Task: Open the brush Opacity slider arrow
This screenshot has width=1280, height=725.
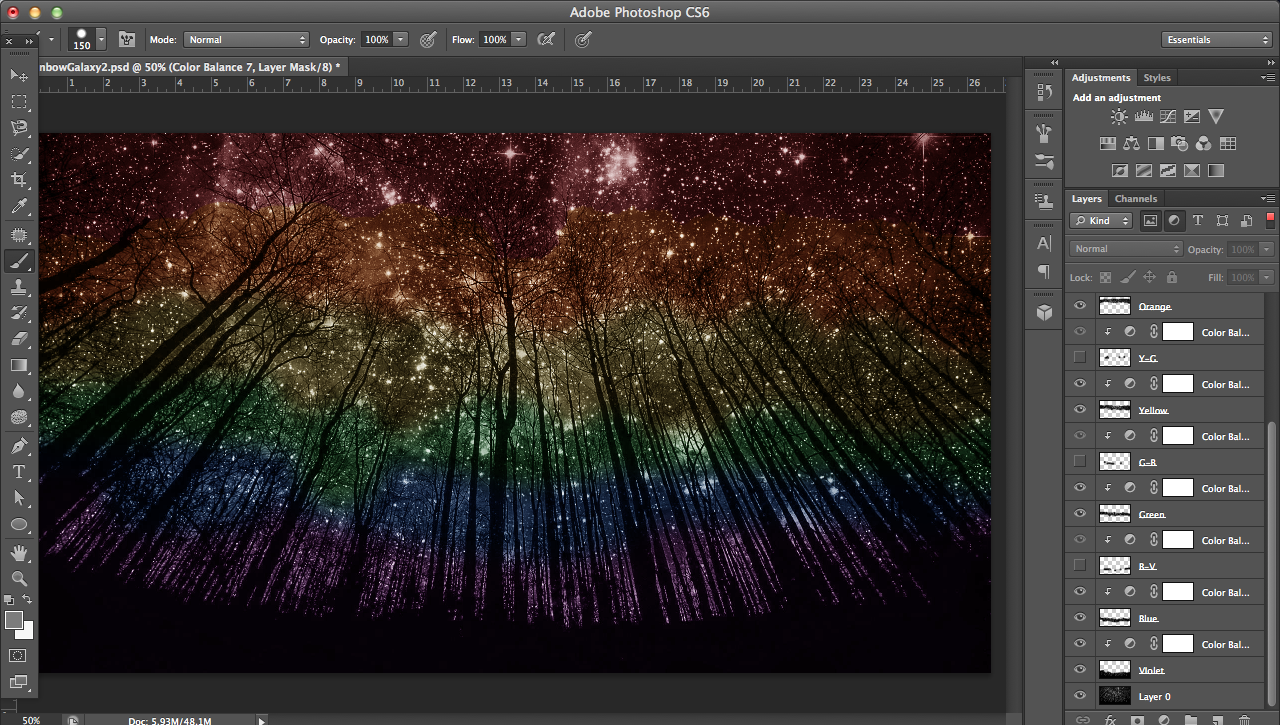Action: 401,40
